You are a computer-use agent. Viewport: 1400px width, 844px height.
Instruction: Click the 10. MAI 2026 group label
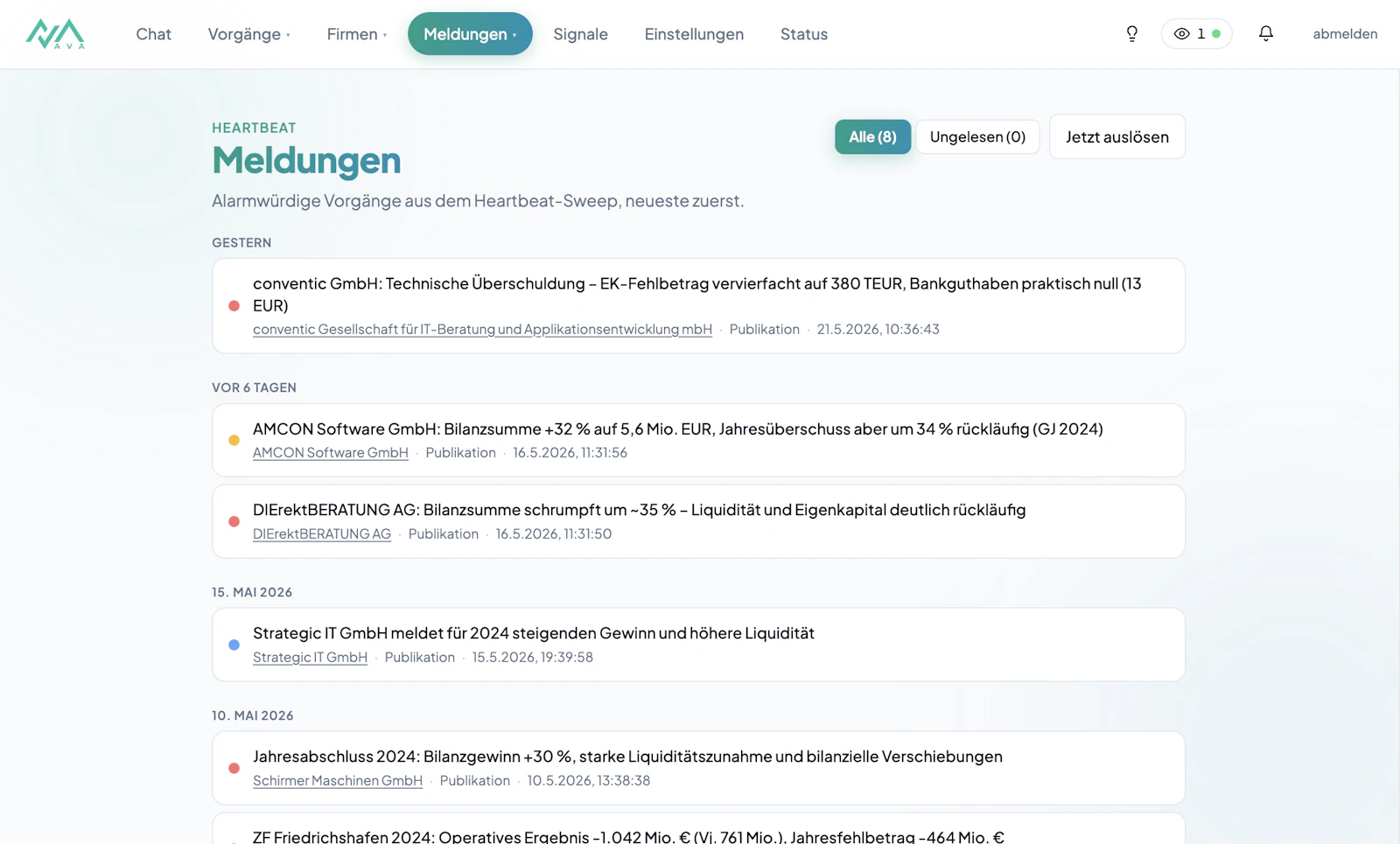(x=253, y=716)
